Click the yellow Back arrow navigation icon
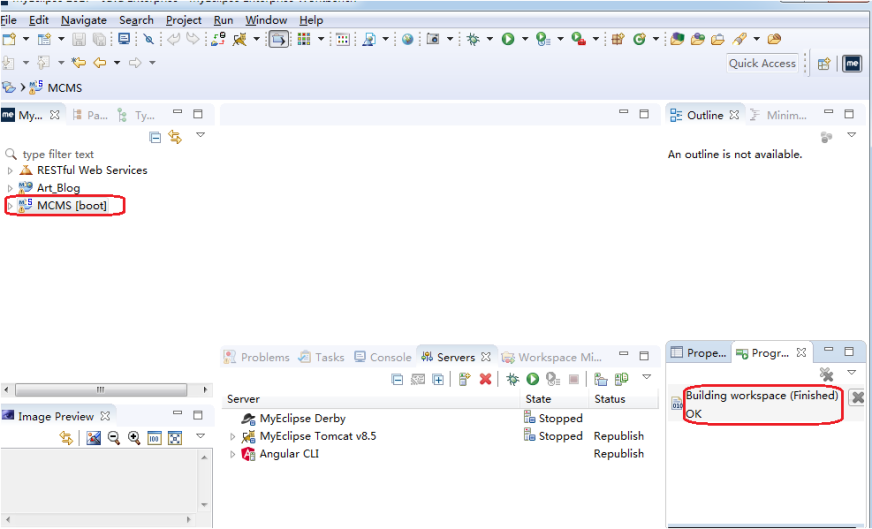 point(100,63)
